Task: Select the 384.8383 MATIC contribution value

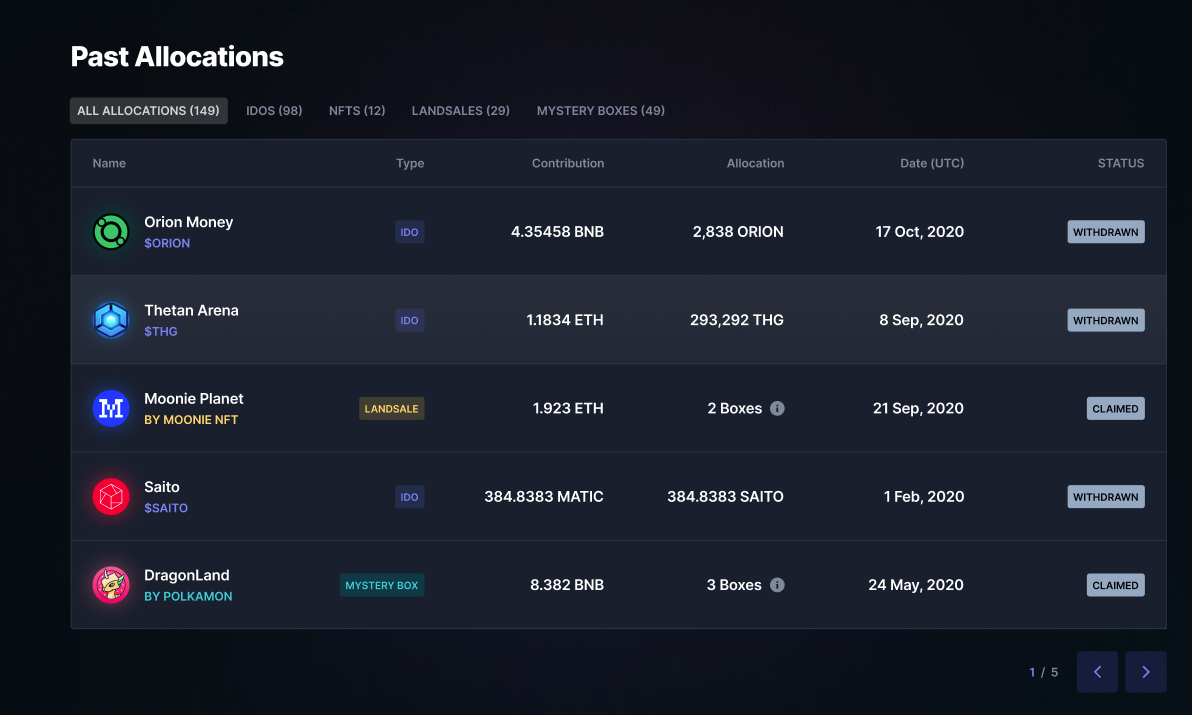Action: [x=544, y=496]
